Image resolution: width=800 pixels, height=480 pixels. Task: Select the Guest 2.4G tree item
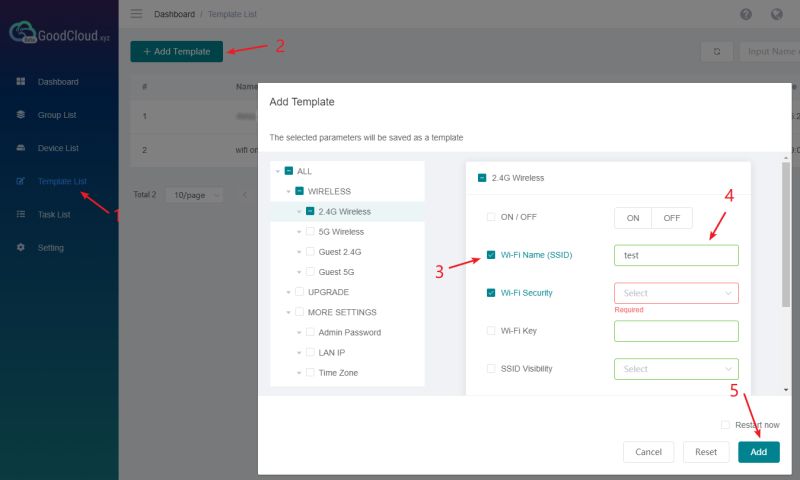(340, 252)
